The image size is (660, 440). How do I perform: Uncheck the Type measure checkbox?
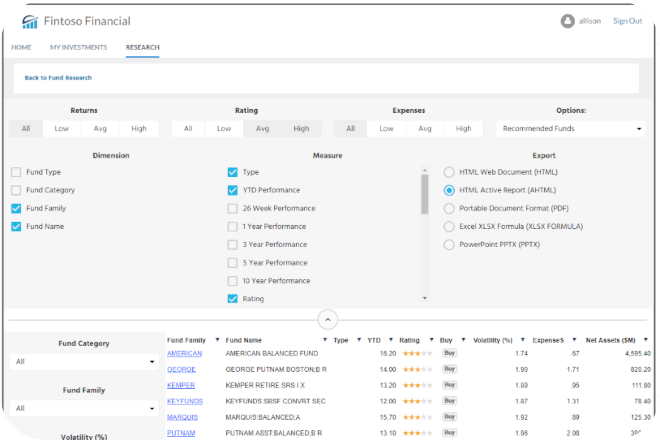coord(232,172)
